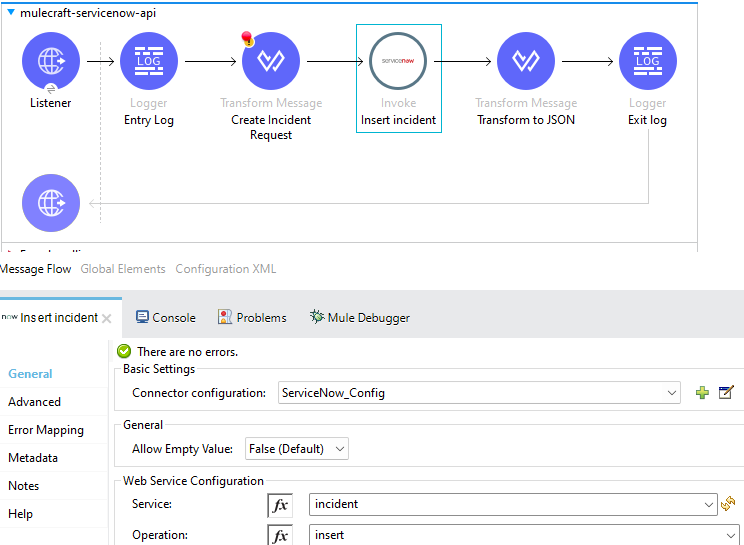
Task: Select the HTTP response globe icon
Action: point(50,203)
